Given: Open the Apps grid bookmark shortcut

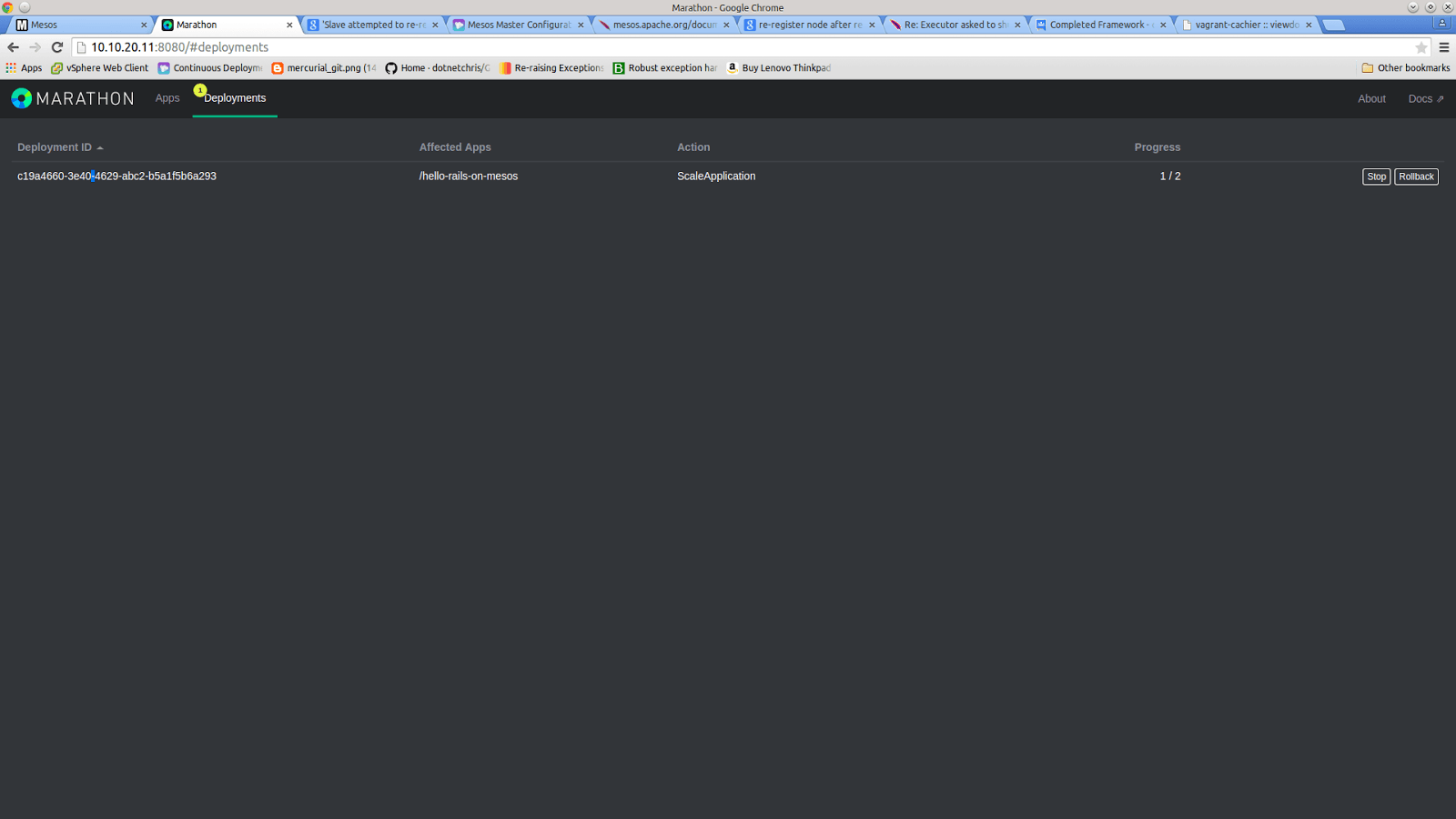Looking at the screenshot, I should point(24,68).
